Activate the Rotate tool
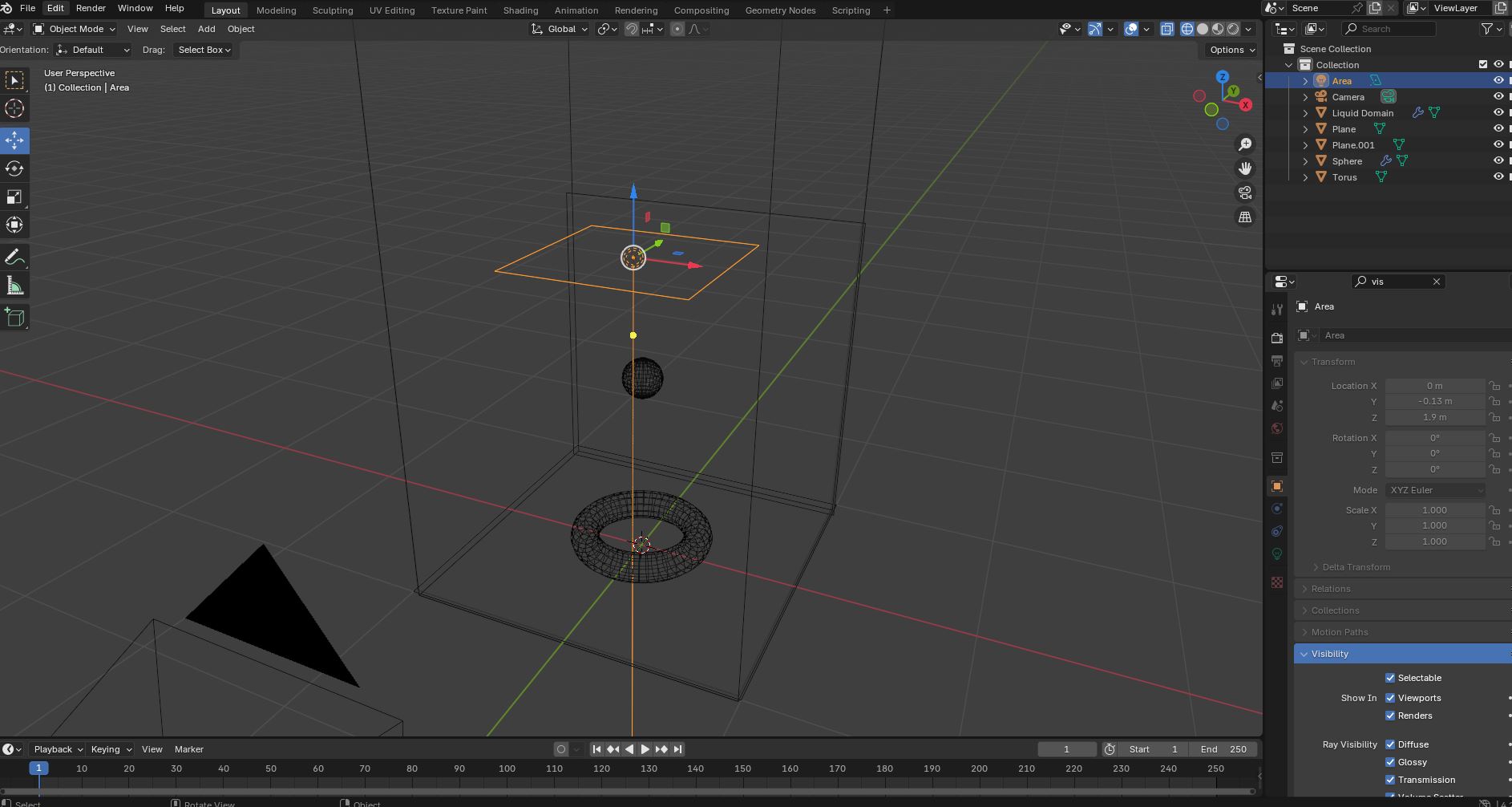The width and height of the screenshot is (1512, 807). (x=14, y=169)
